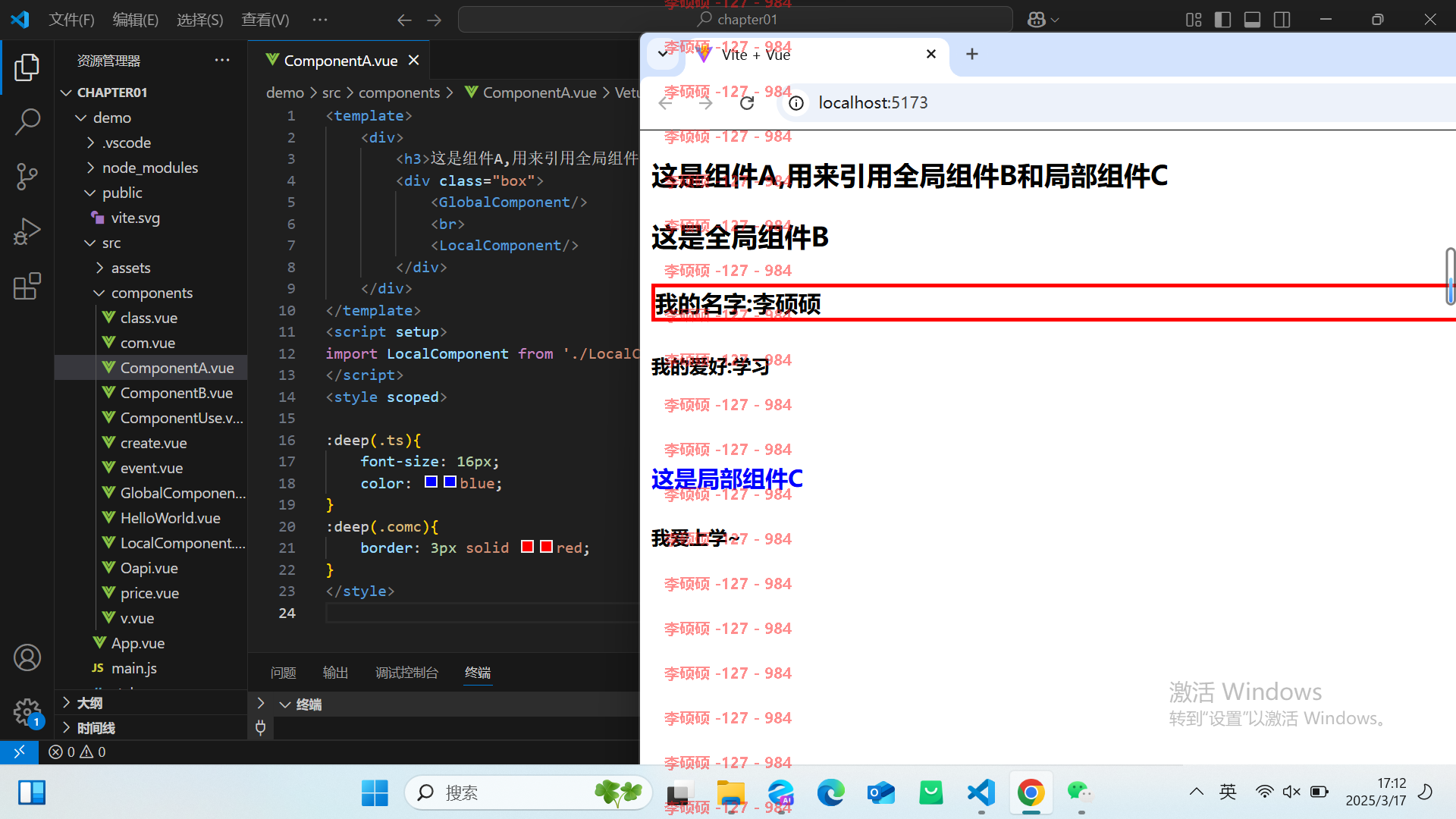Switch to the 问题 panel tab
The height and width of the screenshot is (819, 1456).
pos(284,673)
